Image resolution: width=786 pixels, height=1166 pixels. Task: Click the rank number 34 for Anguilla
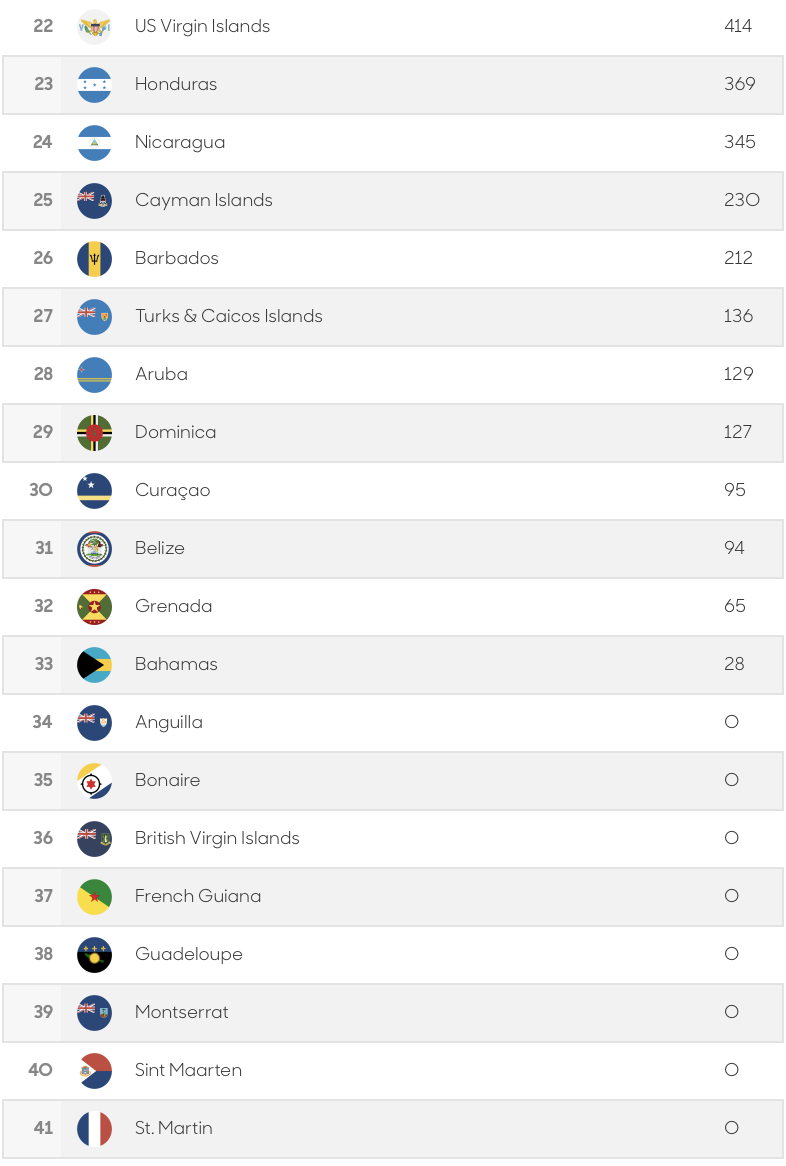[x=42, y=722]
